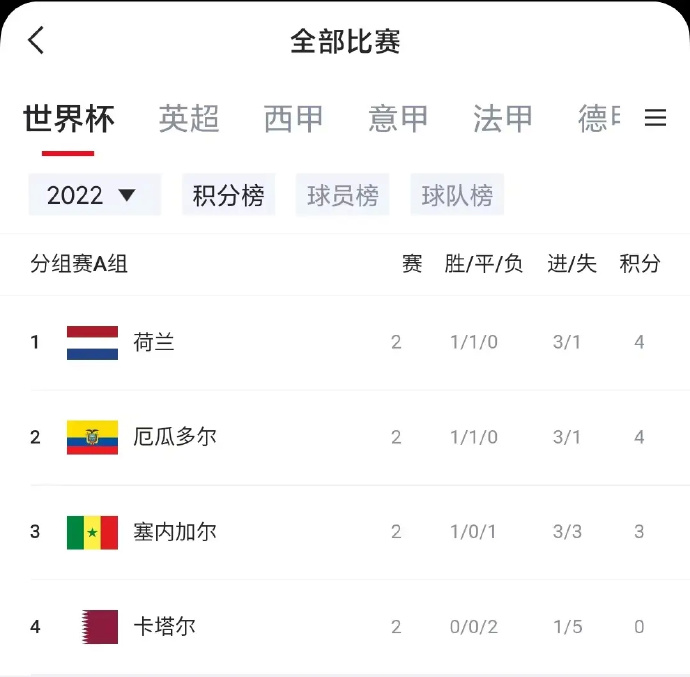Viewport: 690px width, 677px height.
Task: Show the 球员榜 player rankings
Action: 342,195
